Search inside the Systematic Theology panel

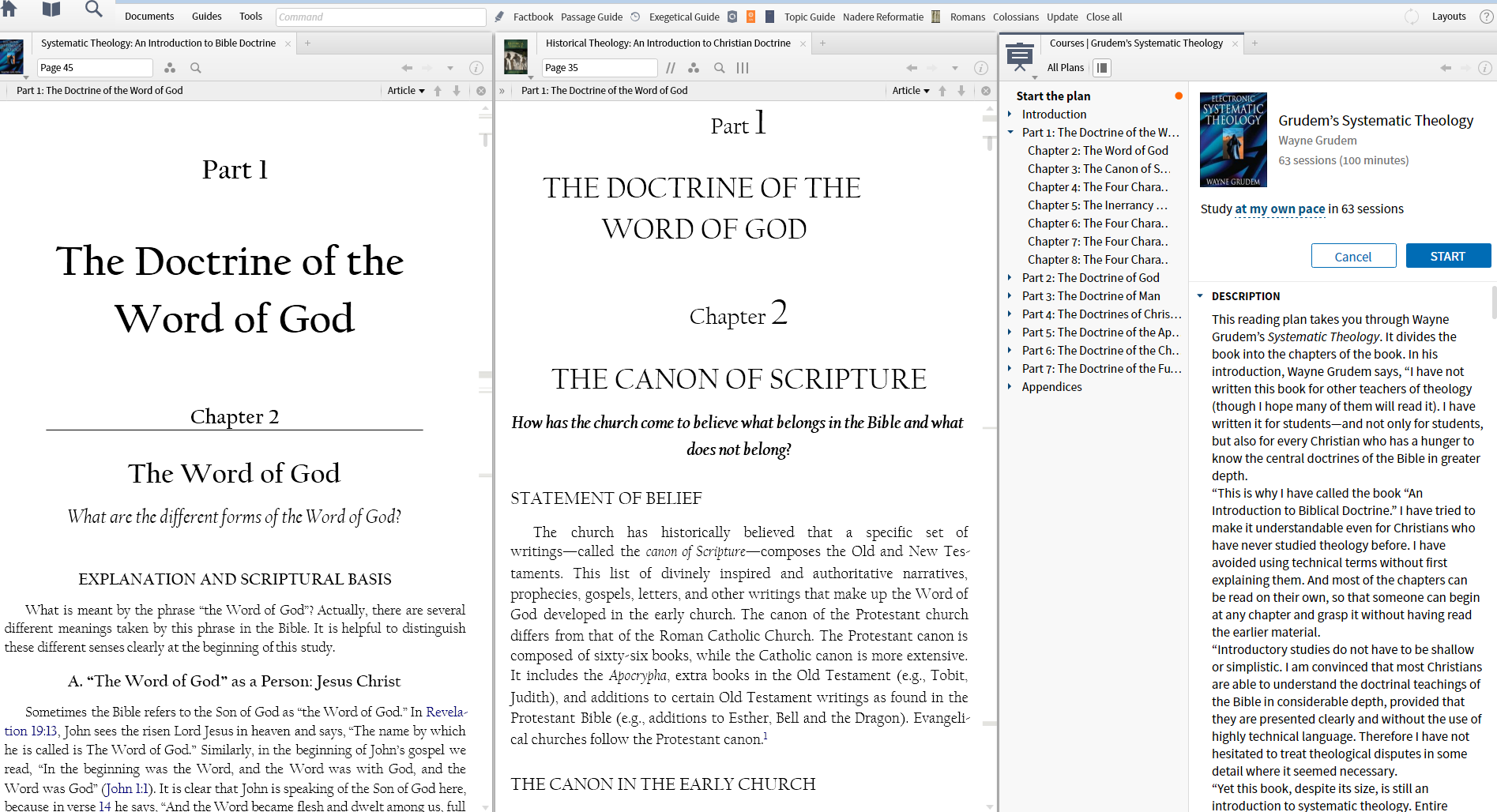196,68
